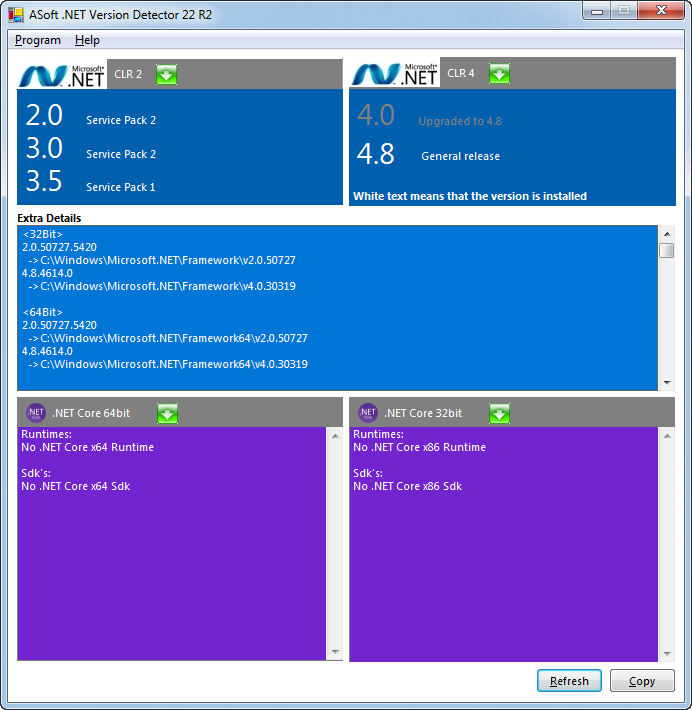Click the Framework64\v4.0.30319 path line
This screenshot has height=710, width=692.
tap(168, 364)
